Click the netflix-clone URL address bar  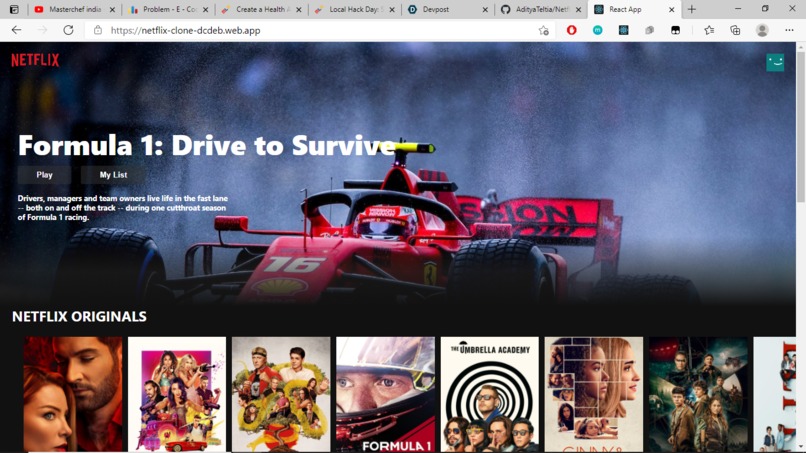319,30
